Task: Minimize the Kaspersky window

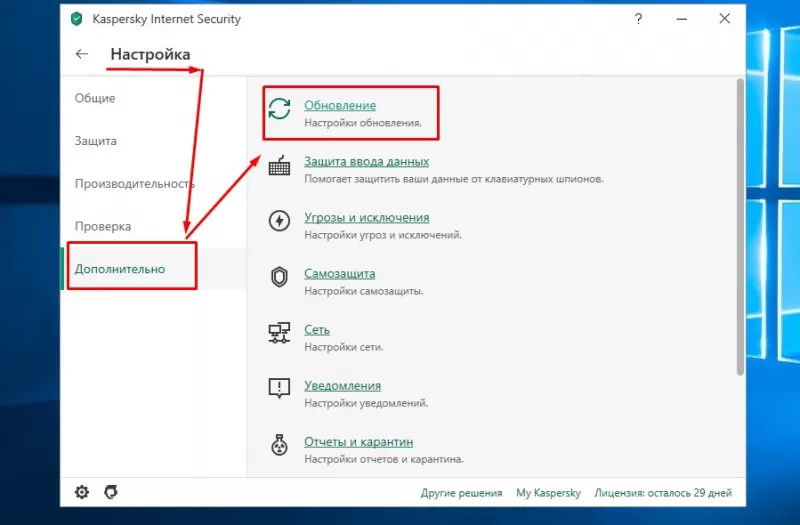Action: [x=682, y=19]
